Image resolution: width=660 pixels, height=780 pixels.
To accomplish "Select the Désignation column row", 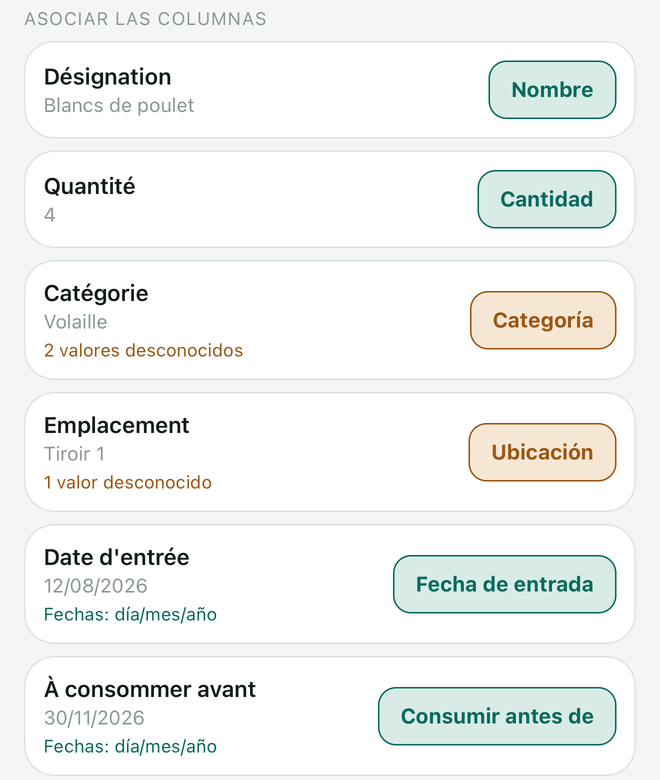I will point(330,90).
